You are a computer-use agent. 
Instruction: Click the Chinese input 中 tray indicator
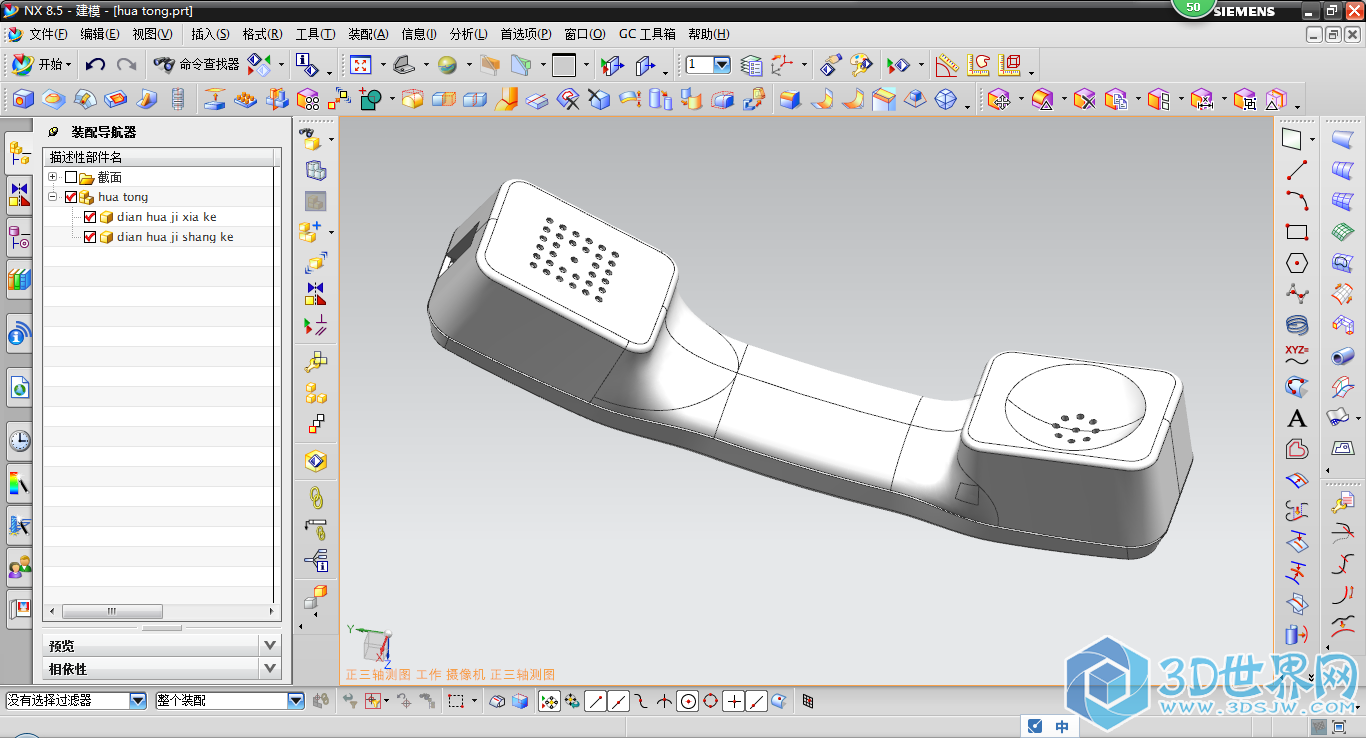(x=1062, y=727)
